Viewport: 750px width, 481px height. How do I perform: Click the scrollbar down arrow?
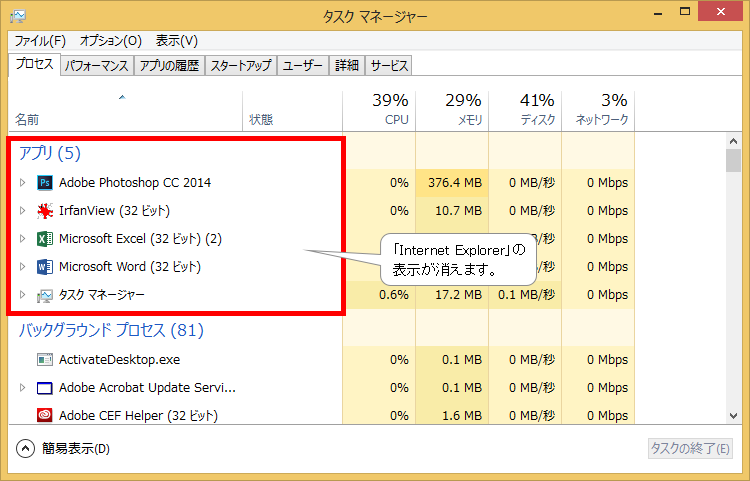733,416
